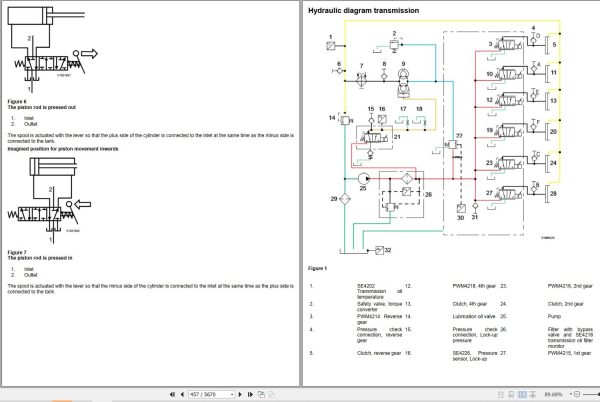Viewport: 600px width, 402px height.
Task: Go to the next page
Action: (x=240, y=394)
